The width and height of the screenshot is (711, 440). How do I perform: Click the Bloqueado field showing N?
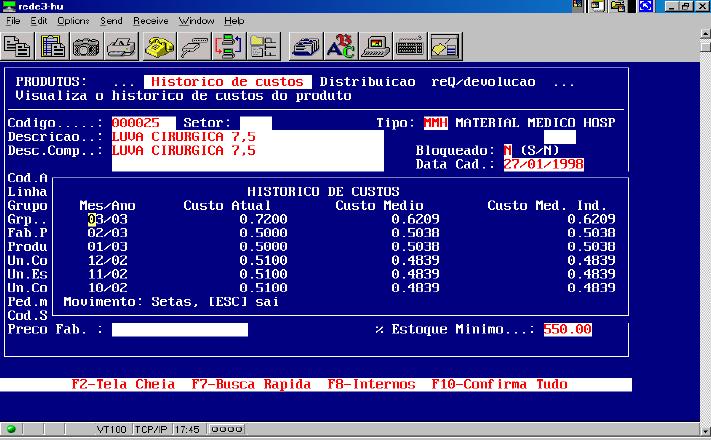pyautogui.click(x=507, y=151)
